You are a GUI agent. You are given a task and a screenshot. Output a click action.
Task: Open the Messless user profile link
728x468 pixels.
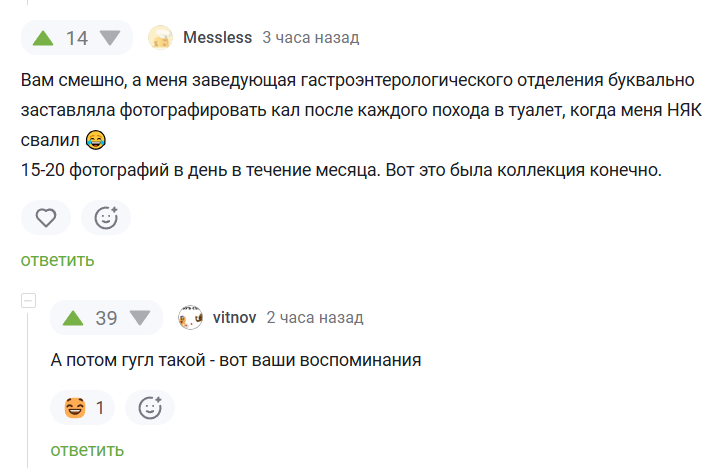[x=217, y=38]
